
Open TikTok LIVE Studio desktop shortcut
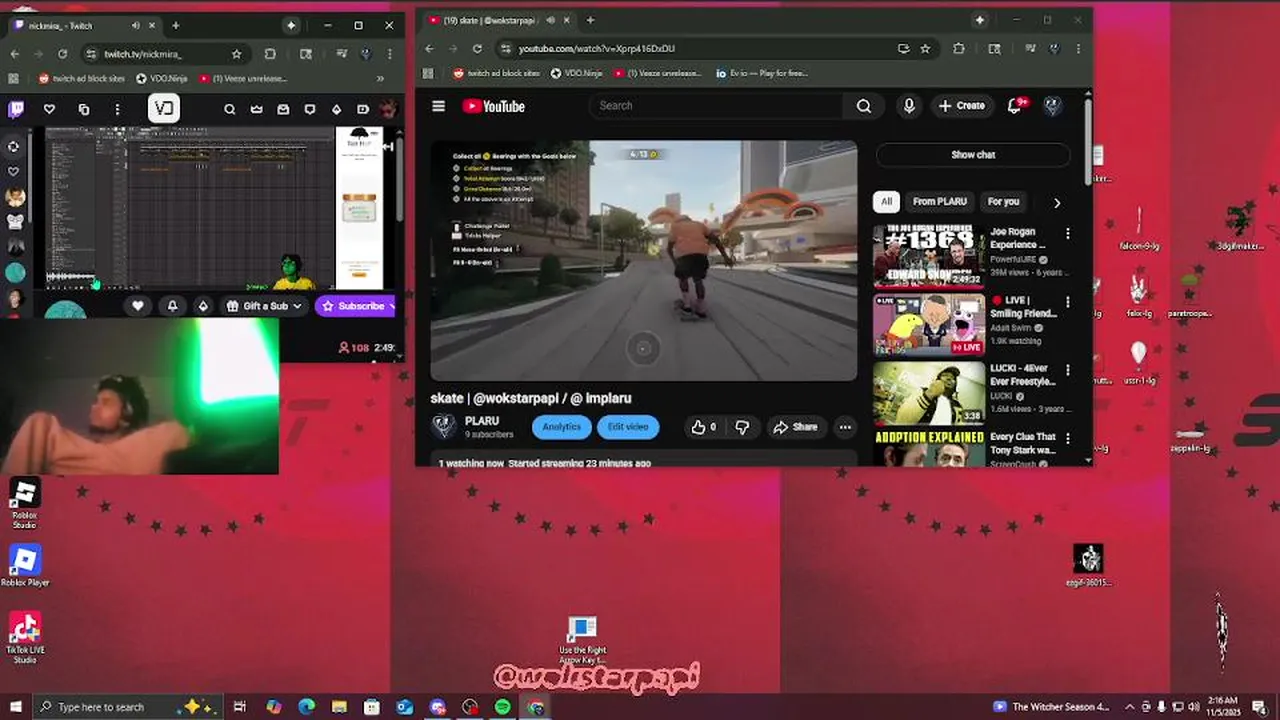point(24,637)
